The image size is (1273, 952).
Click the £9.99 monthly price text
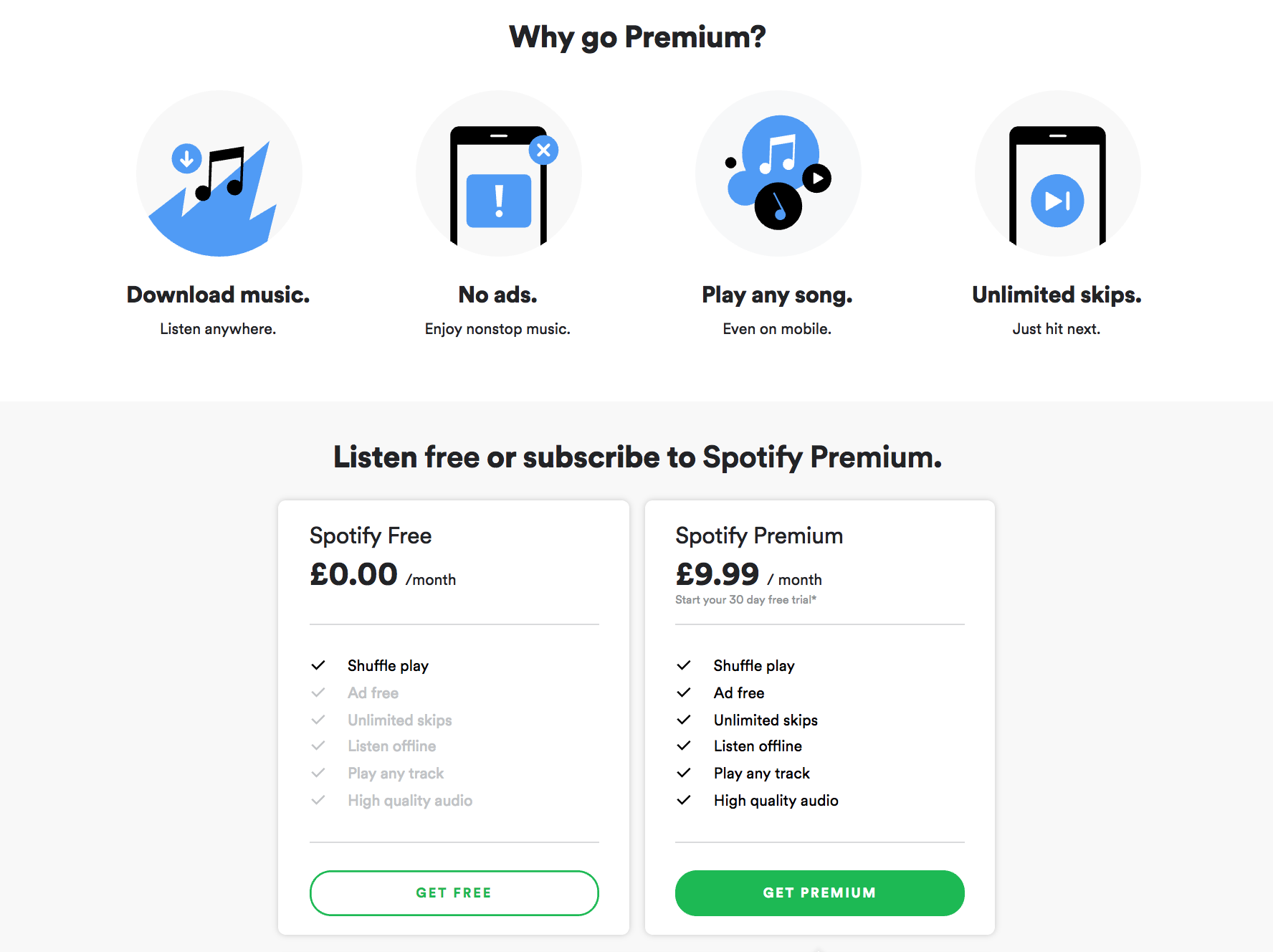[717, 574]
